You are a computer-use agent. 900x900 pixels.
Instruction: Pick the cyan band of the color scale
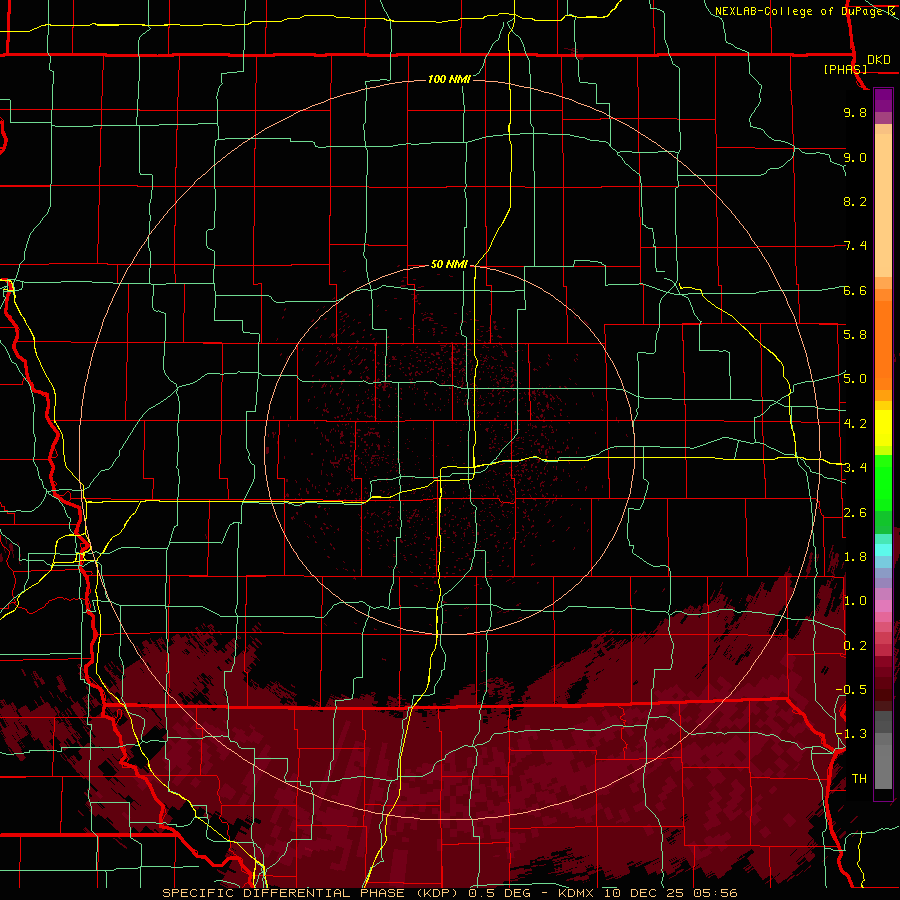click(x=883, y=550)
